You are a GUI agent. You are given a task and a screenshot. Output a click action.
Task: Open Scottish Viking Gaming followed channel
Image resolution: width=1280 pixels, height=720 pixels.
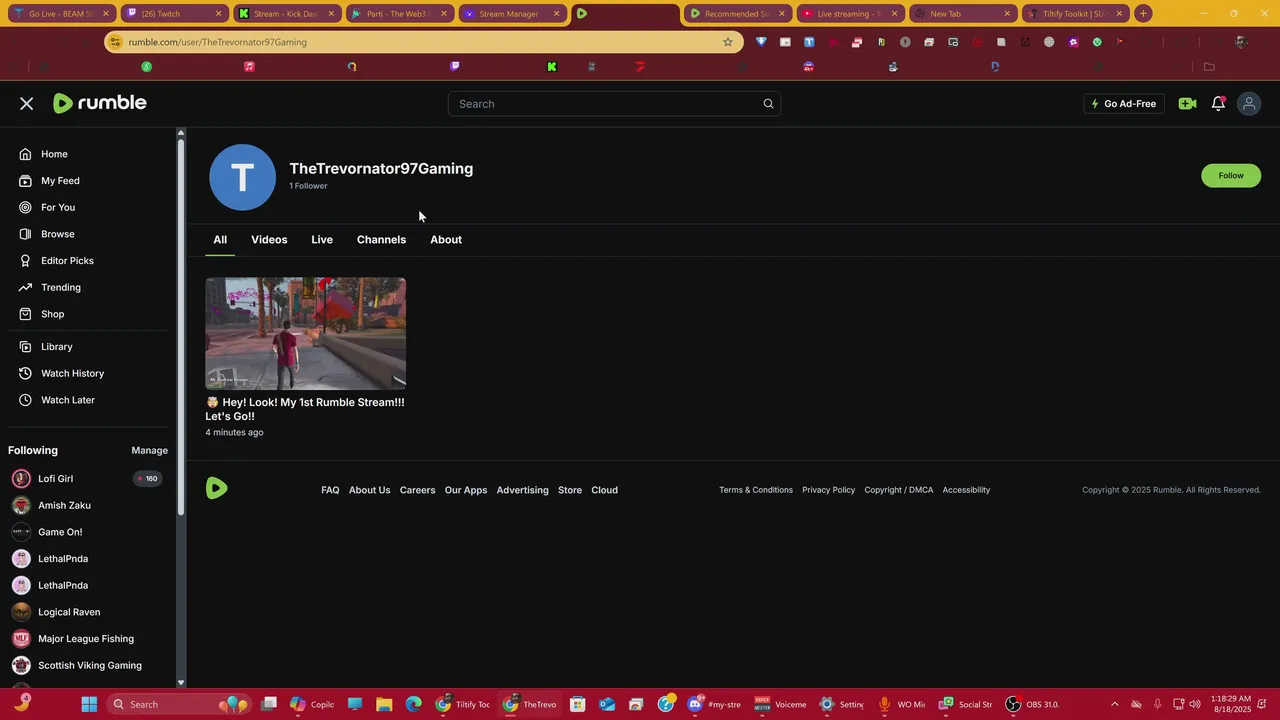pyautogui.click(x=90, y=665)
